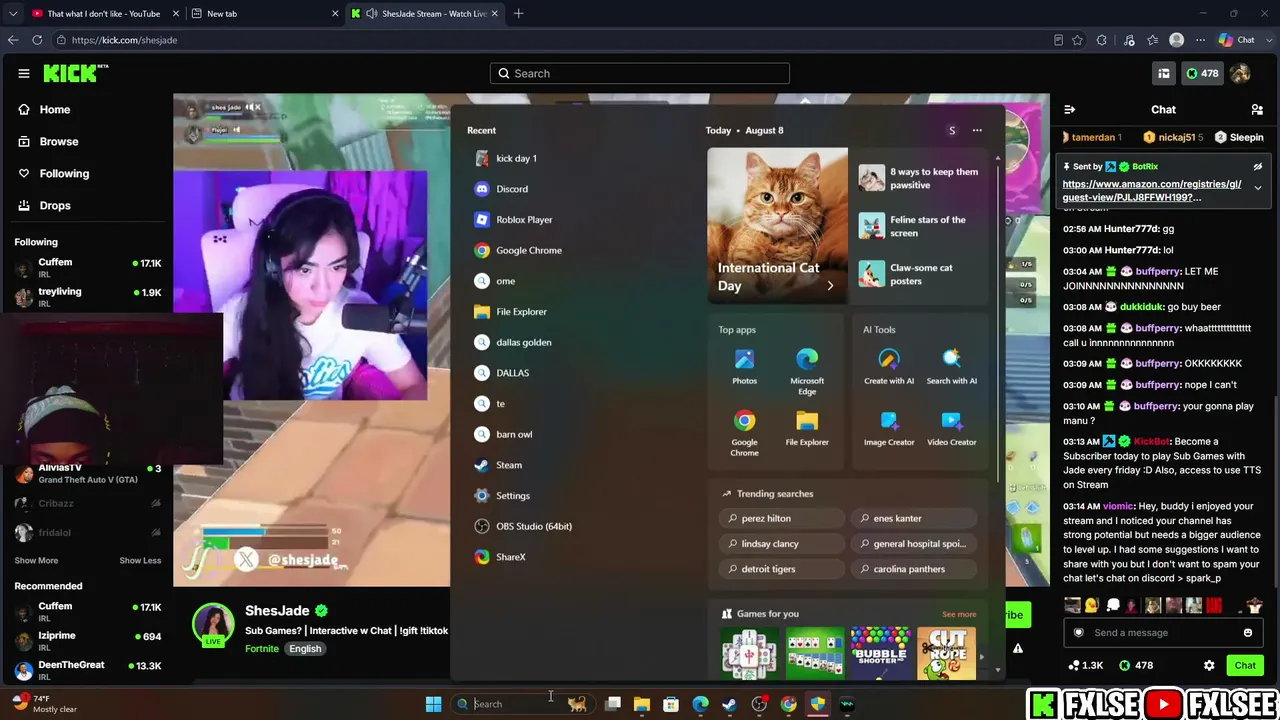Screen dimensions: 1280x720
Task: Open Video Creator under AI Tools
Action: tap(951, 428)
